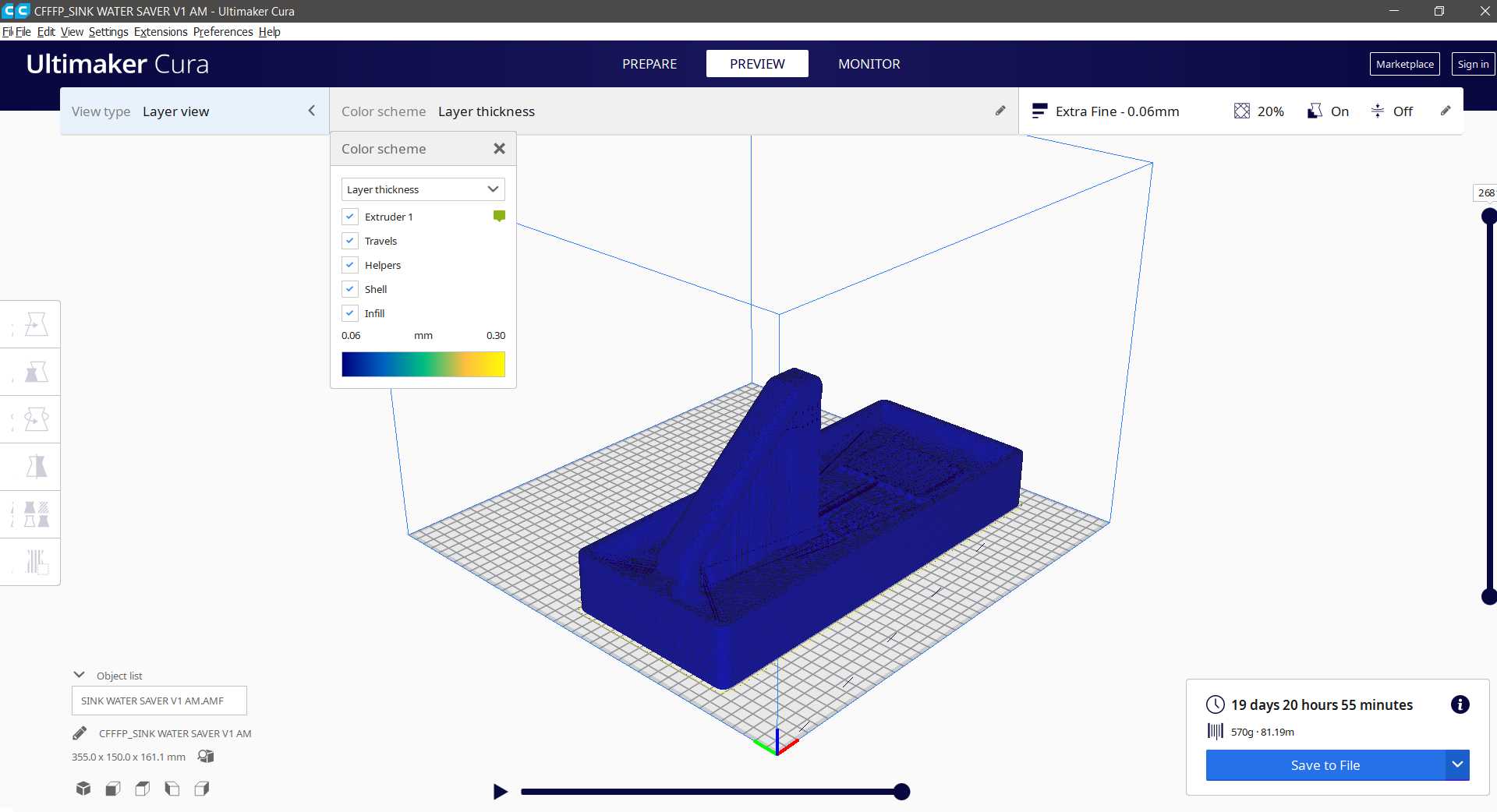1497x812 pixels.
Task: Click the print time info icon
Action: coord(1460,704)
